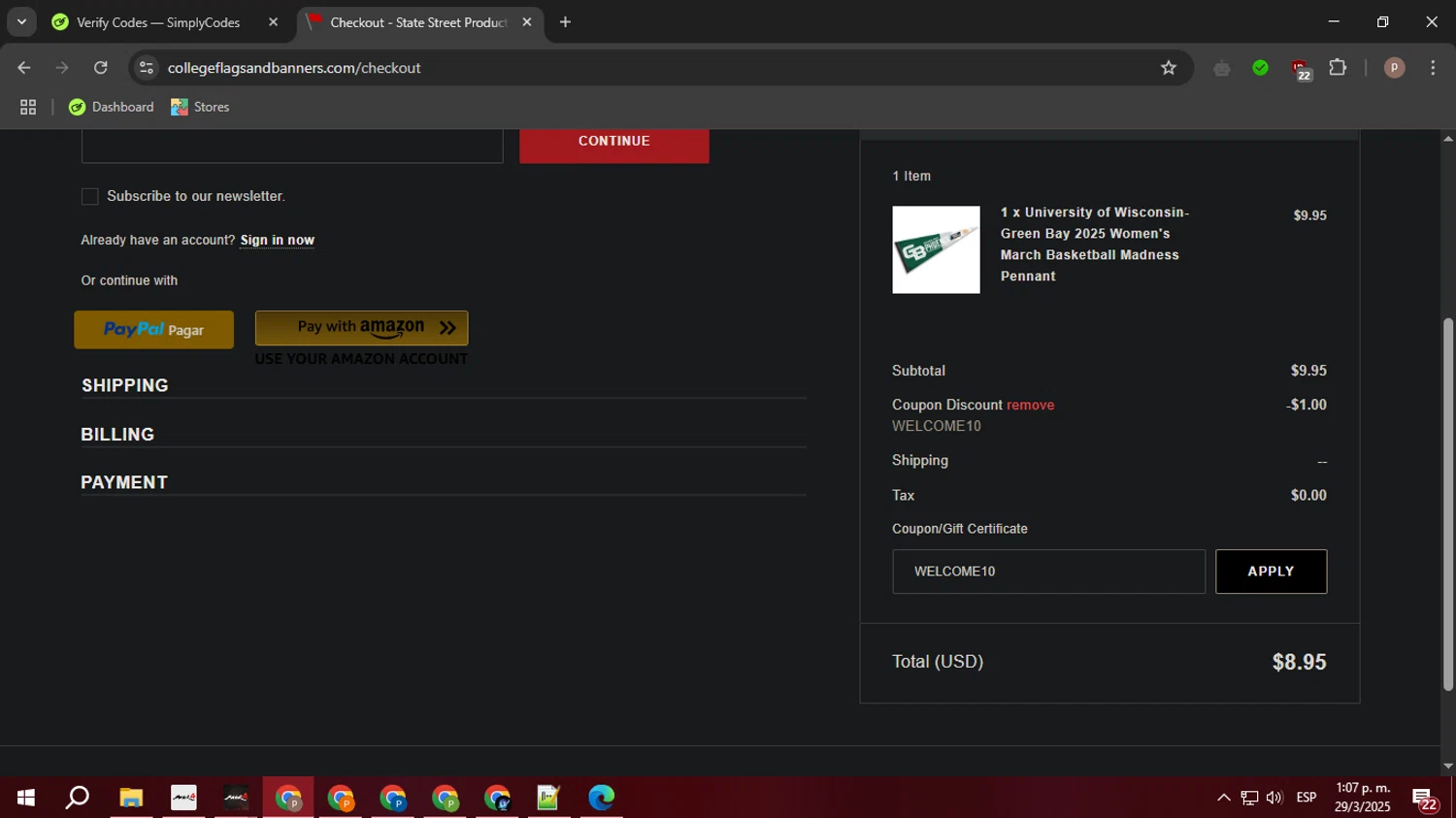Click the Sign in now link

278,240
